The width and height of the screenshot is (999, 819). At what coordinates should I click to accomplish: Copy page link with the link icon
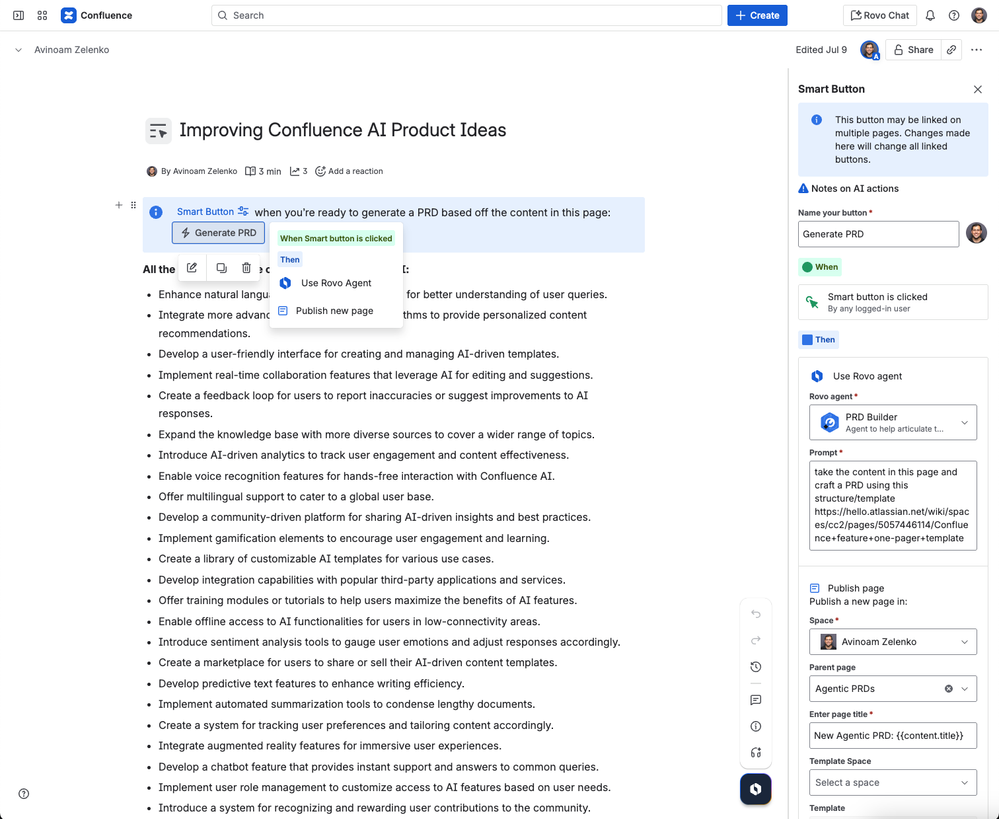point(951,50)
